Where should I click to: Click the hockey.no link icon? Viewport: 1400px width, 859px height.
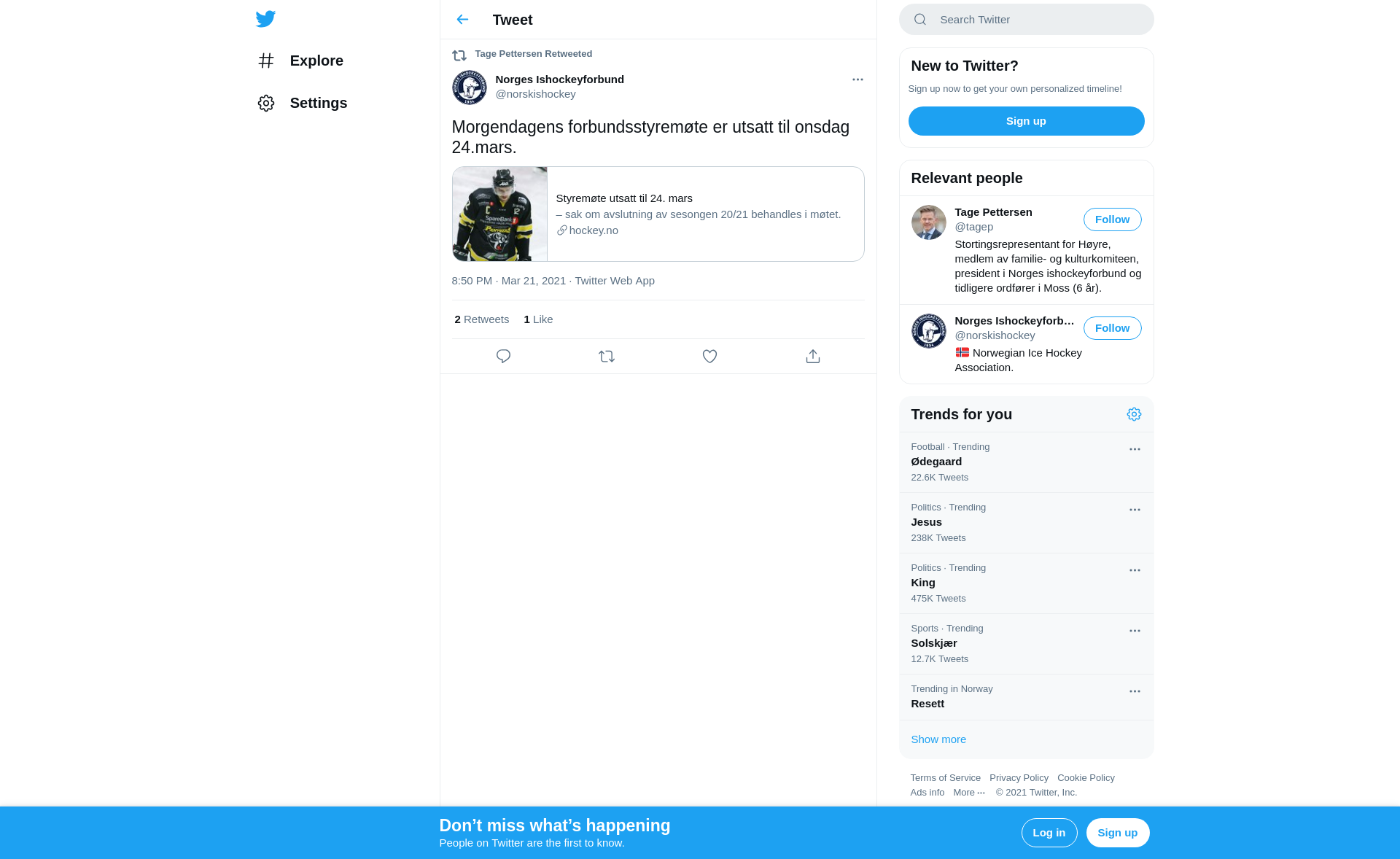pos(561,230)
